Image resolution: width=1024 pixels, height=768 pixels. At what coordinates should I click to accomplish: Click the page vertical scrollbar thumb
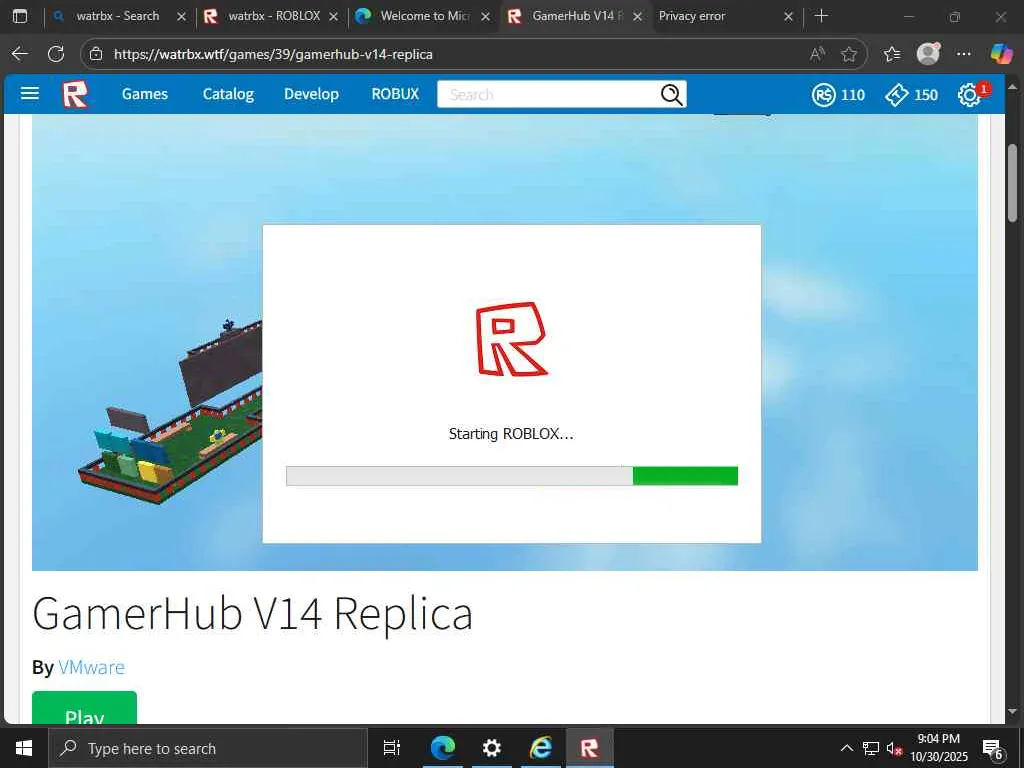point(1012,184)
